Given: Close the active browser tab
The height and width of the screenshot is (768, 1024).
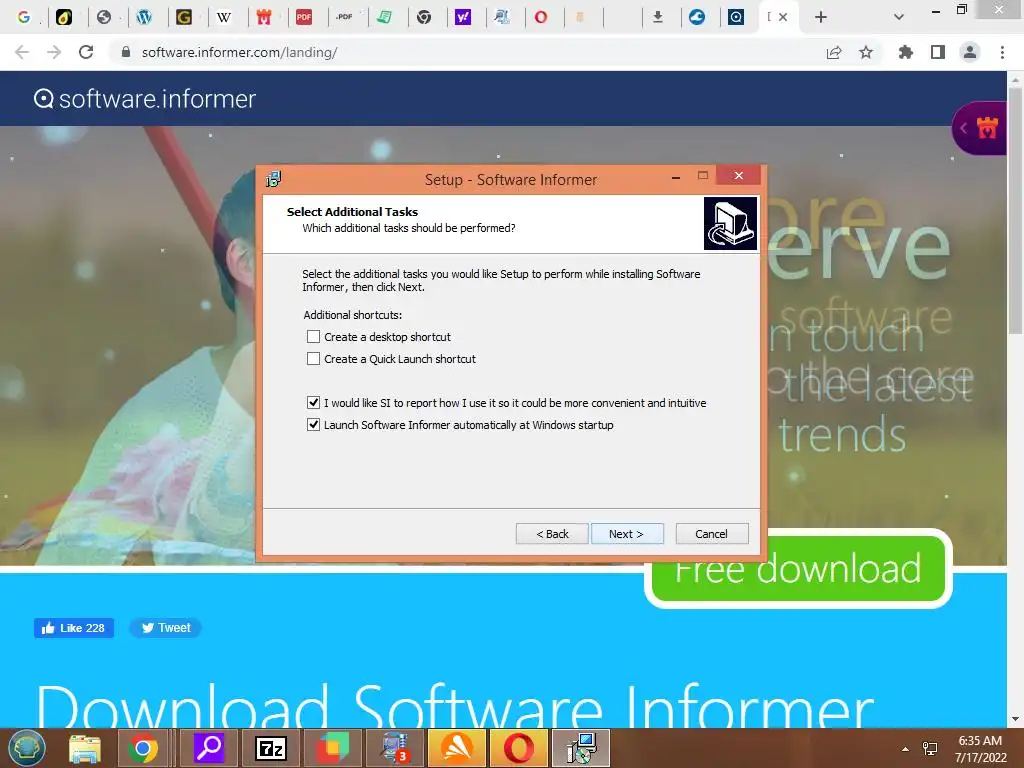Looking at the screenshot, I should tap(783, 17).
